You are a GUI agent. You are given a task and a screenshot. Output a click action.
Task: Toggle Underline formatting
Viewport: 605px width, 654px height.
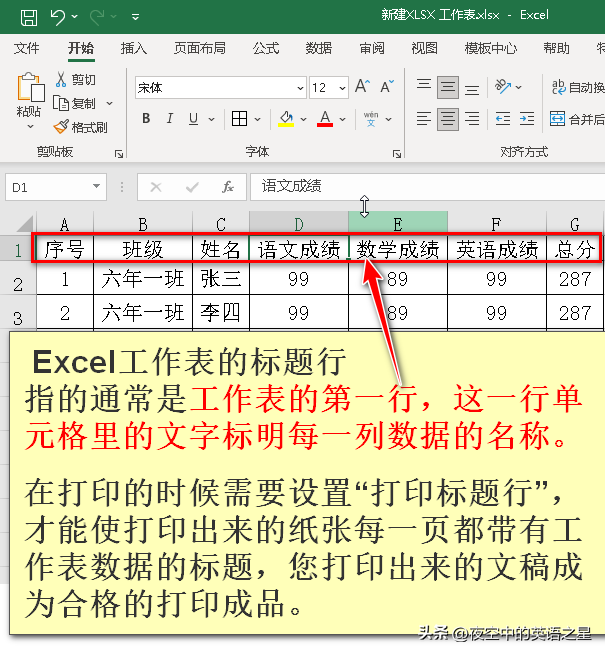click(193, 119)
